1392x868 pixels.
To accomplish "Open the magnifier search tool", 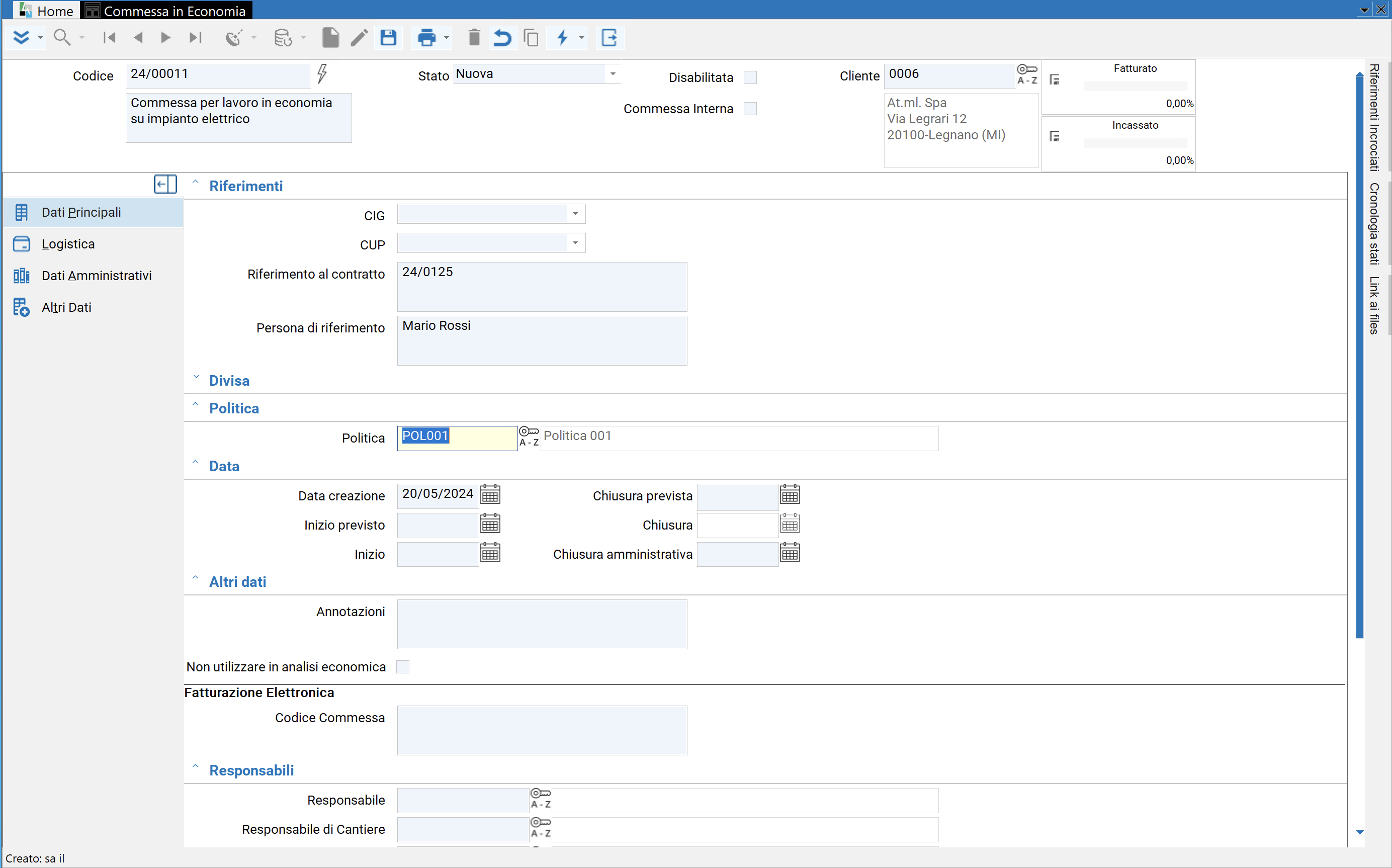I will (x=61, y=38).
